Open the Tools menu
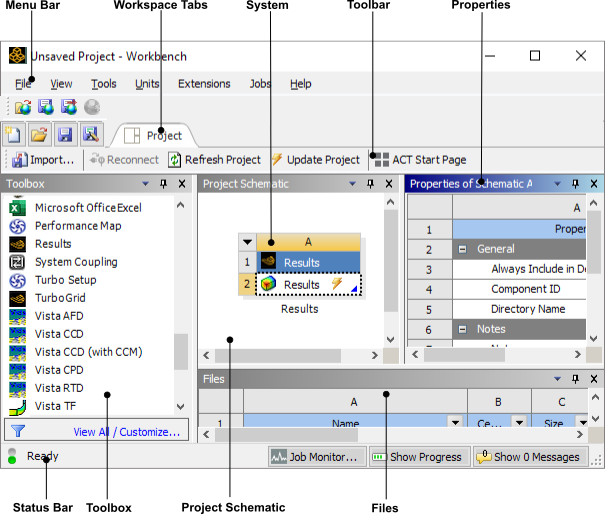This screenshot has height=519, width=605. tap(103, 84)
